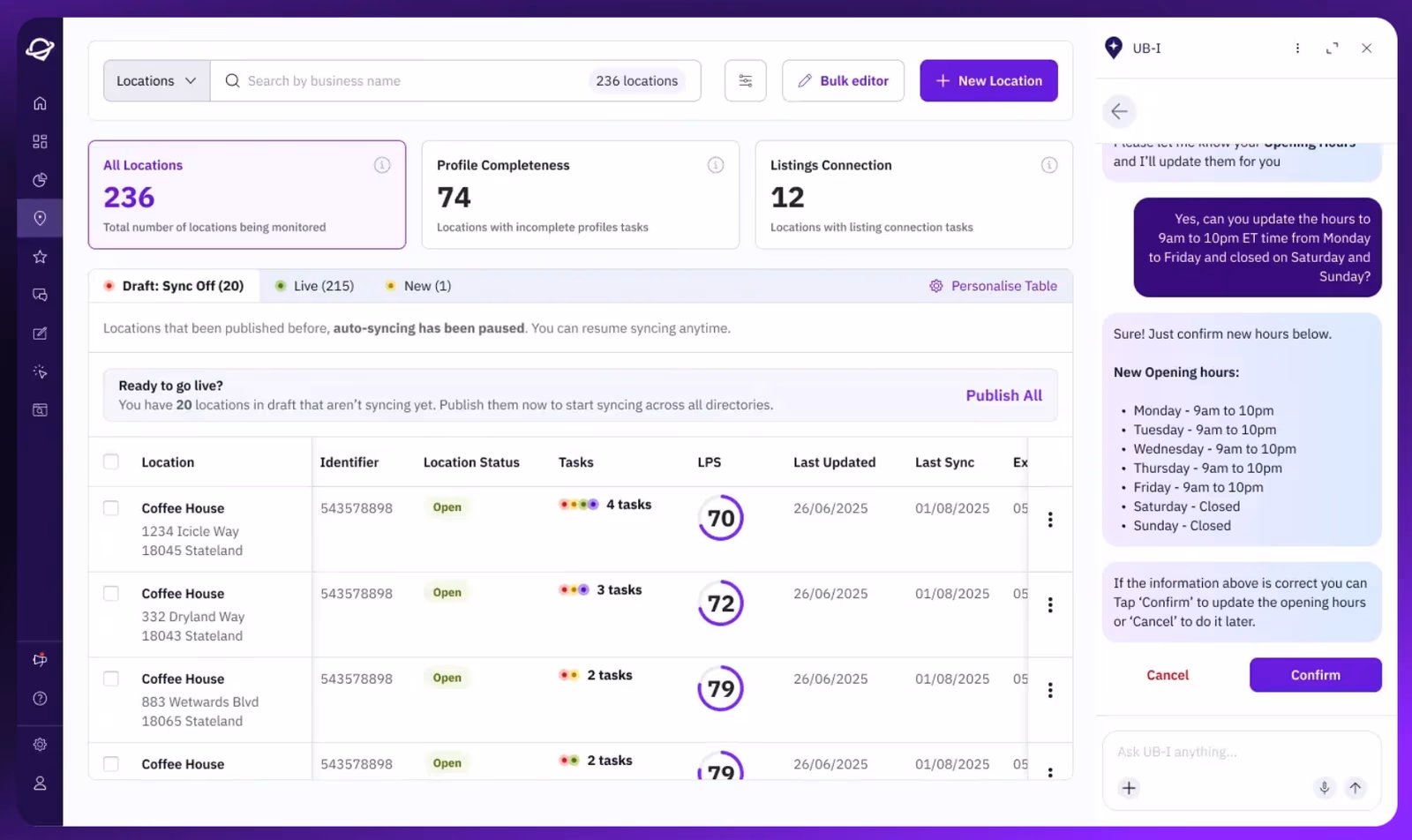Open the analytics pie chart sidebar icon
The width and height of the screenshot is (1412, 840).
(40, 180)
